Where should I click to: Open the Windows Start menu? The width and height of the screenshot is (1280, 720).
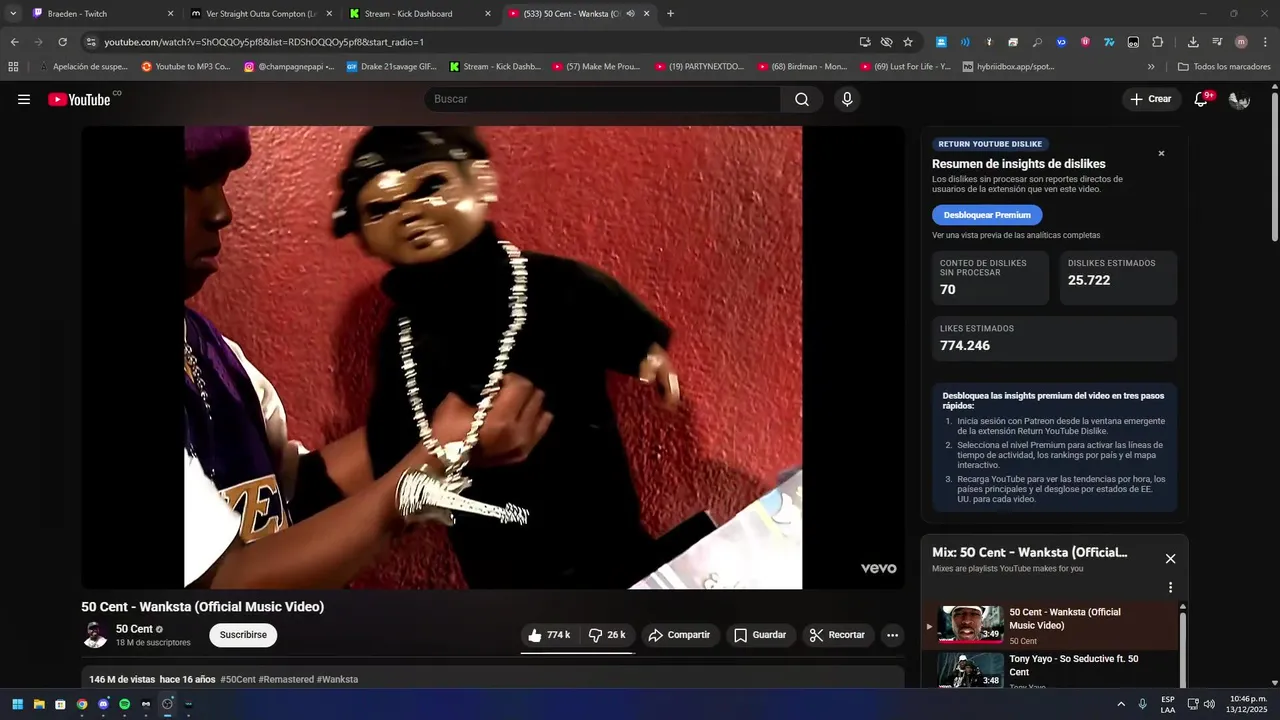point(18,704)
